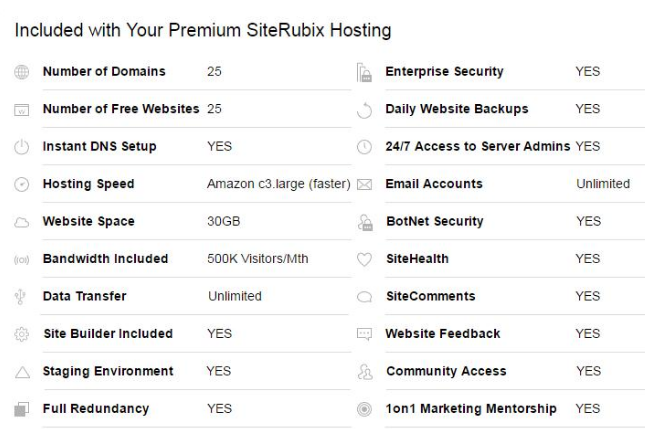Viewport: 645px width, 429px height.
Task: Click the clock icon for 24/7 Access
Action: pos(364,147)
